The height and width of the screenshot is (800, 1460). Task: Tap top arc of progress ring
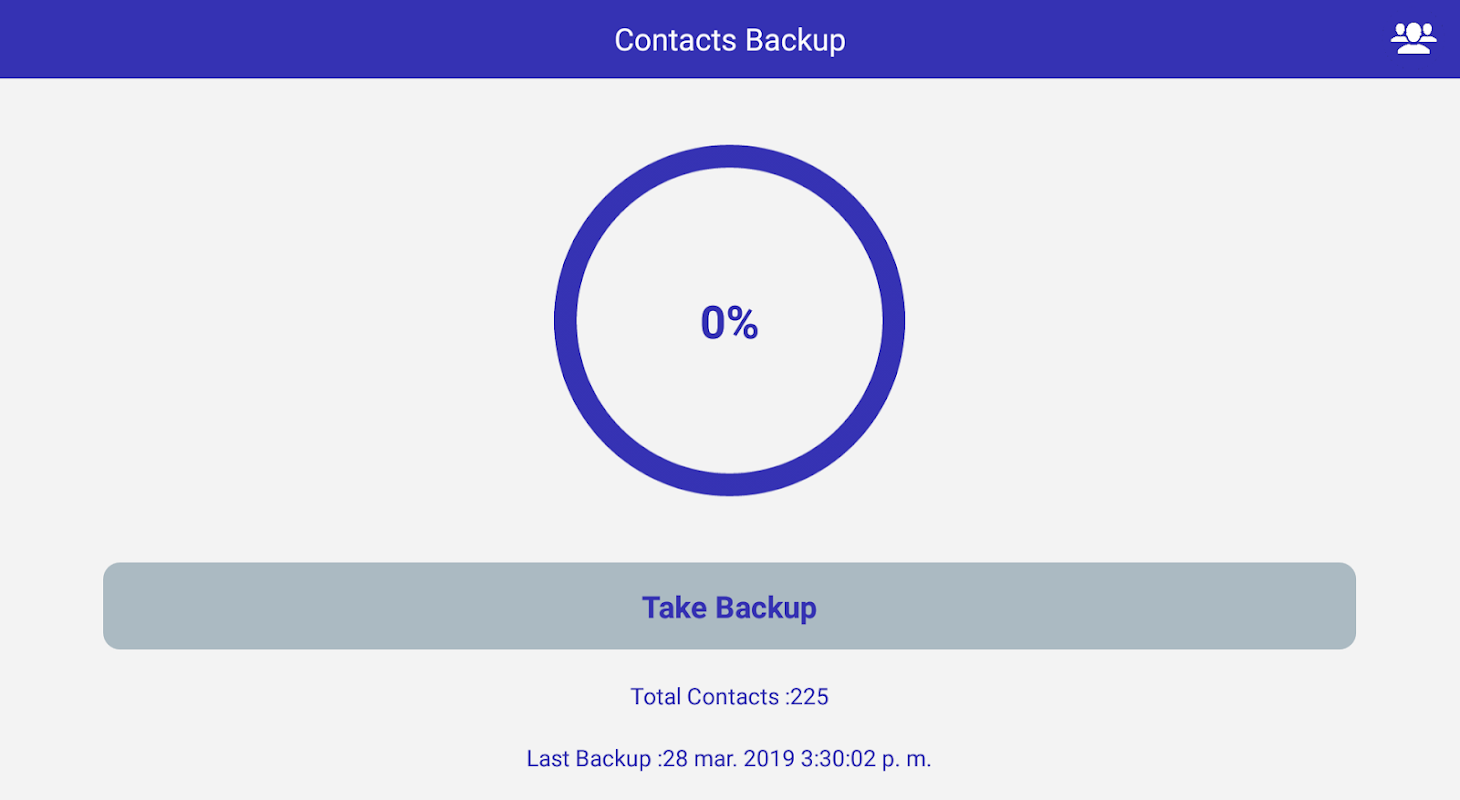(x=729, y=156)
